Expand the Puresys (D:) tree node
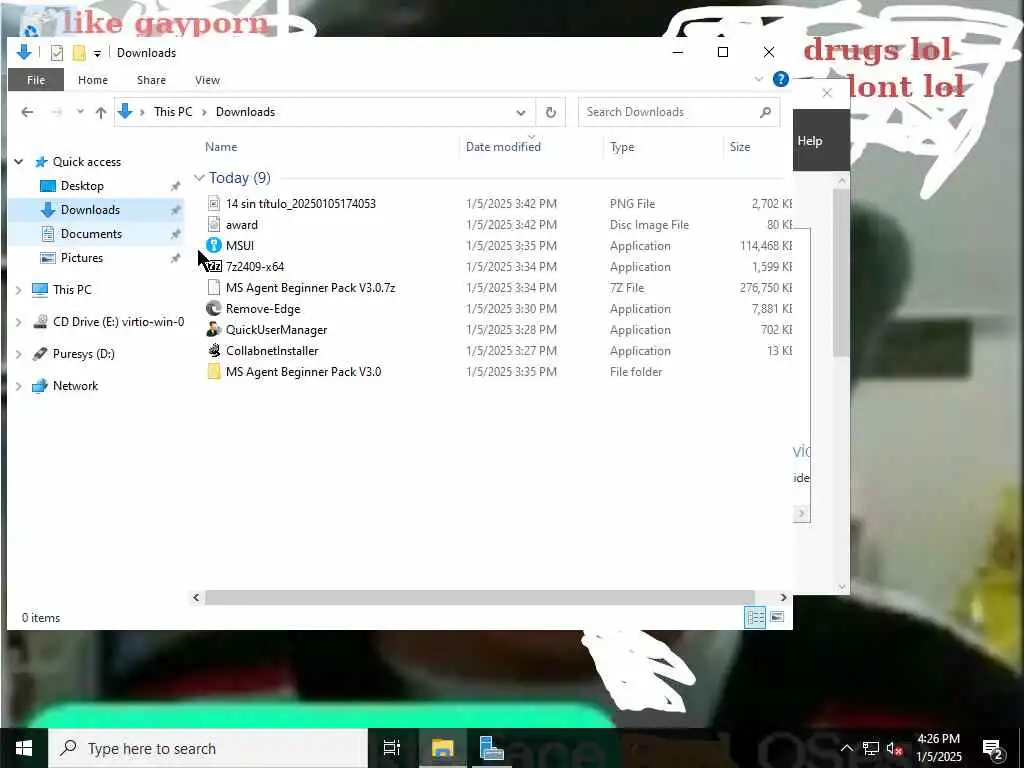Image resolution: width=1024 pixels, height=768 pixels. point(19,353)
